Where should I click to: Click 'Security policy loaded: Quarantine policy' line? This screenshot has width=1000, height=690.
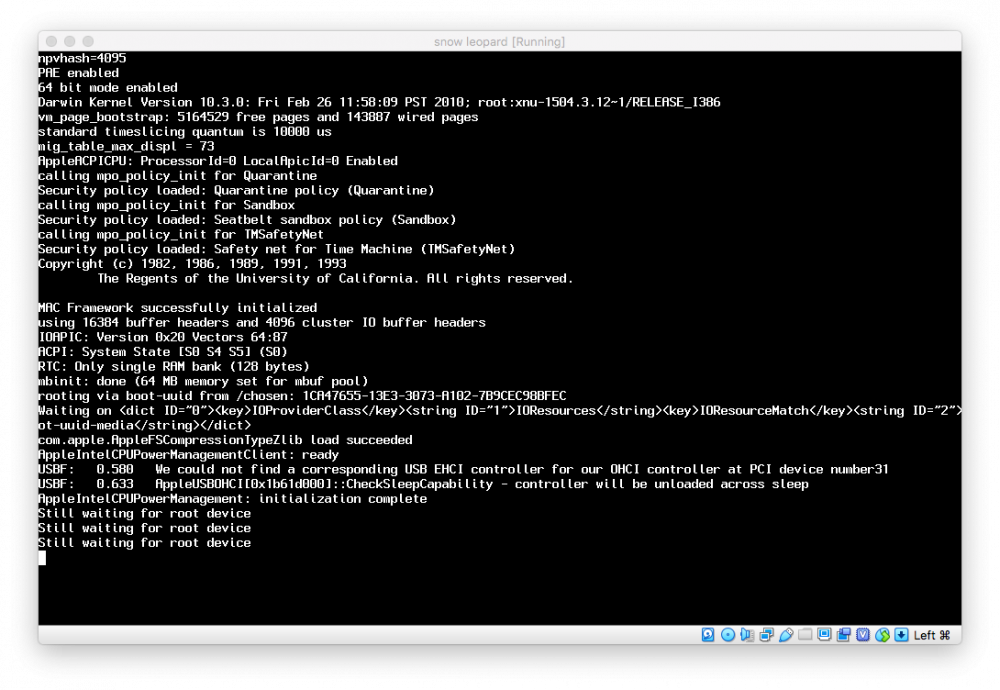pos(236,190)
